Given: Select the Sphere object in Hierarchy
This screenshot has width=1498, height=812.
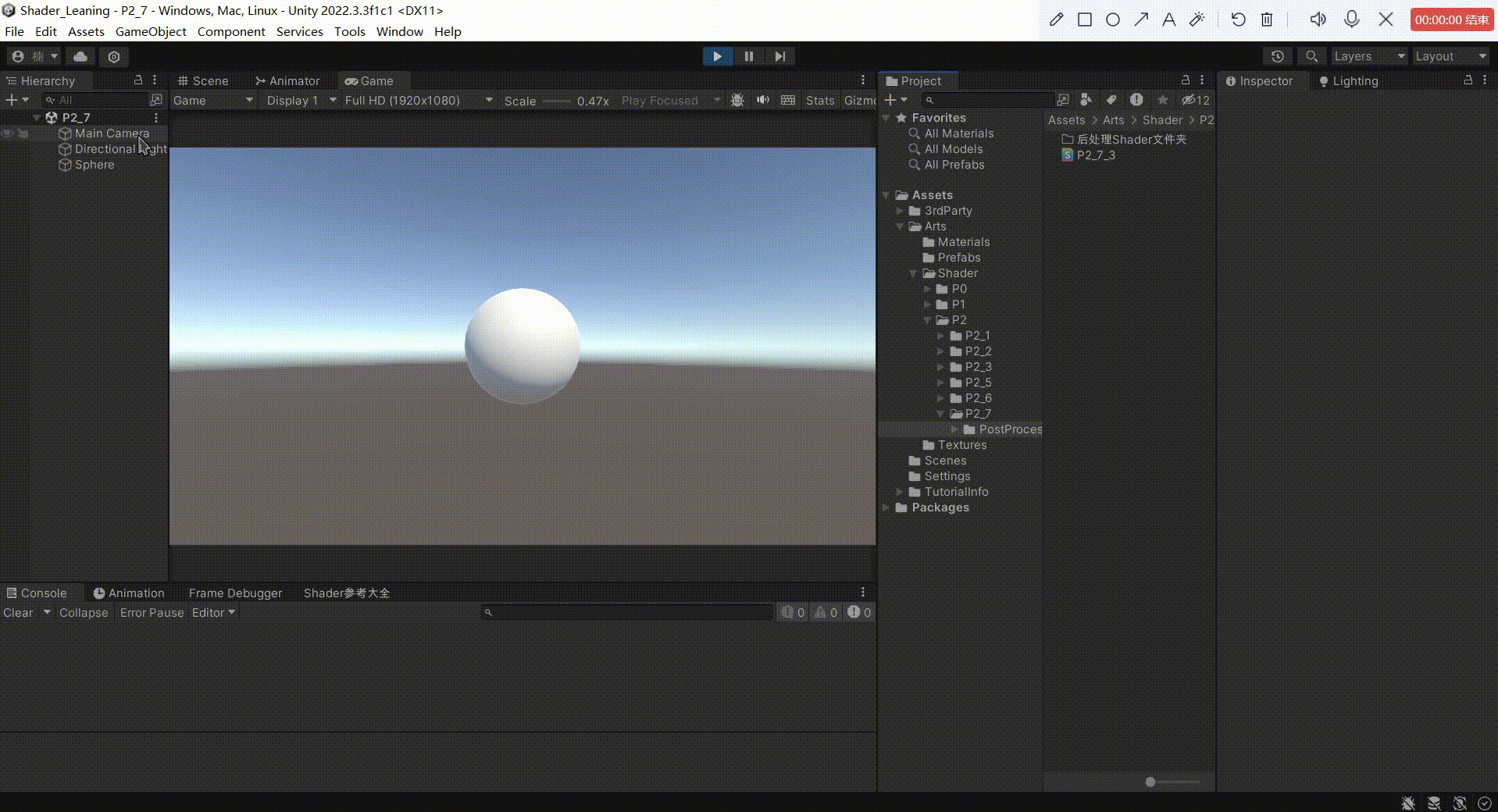Looking at the screenshot, I should 95,165.
